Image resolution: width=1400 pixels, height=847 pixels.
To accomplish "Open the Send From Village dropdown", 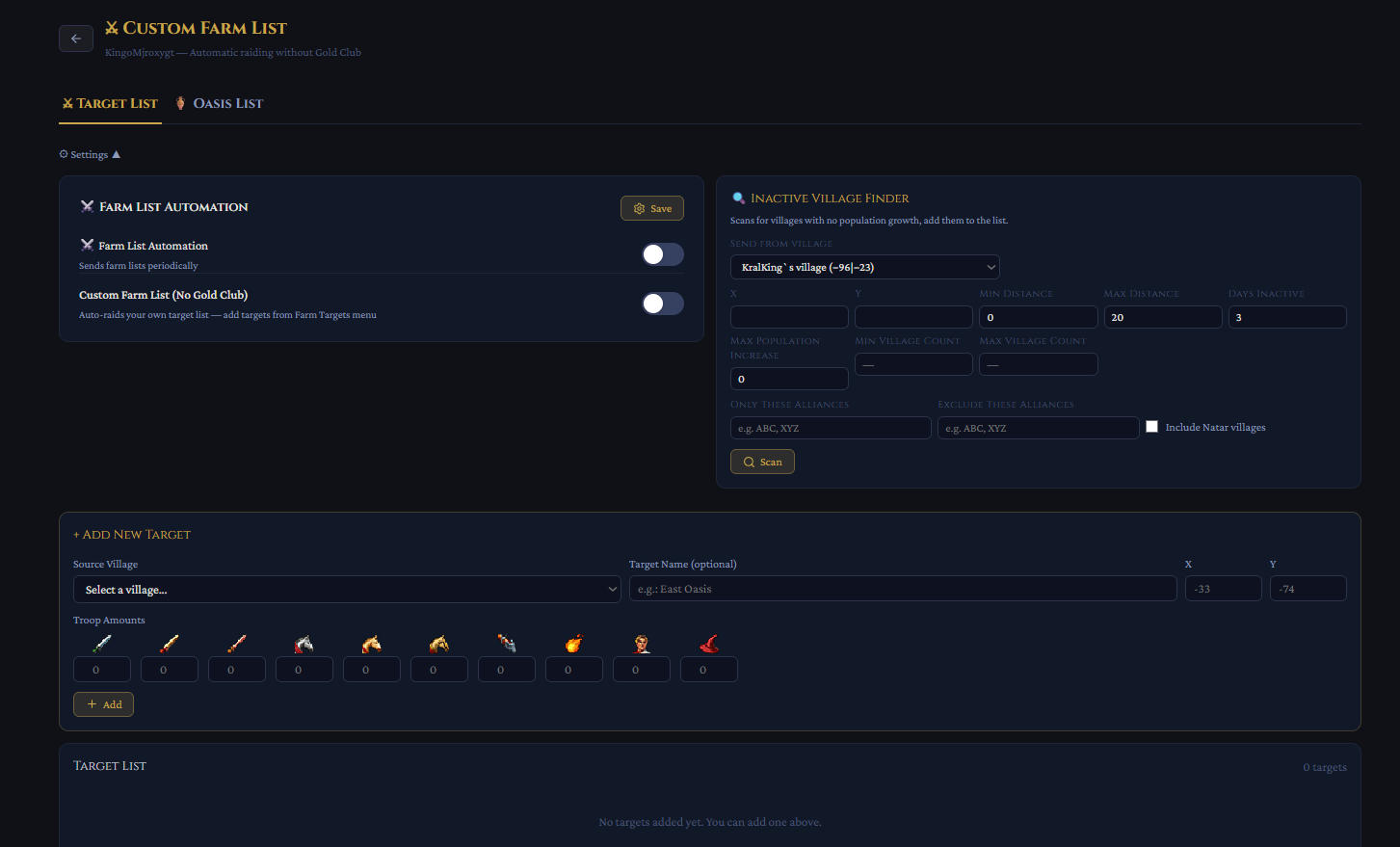I will click(865, 267).
